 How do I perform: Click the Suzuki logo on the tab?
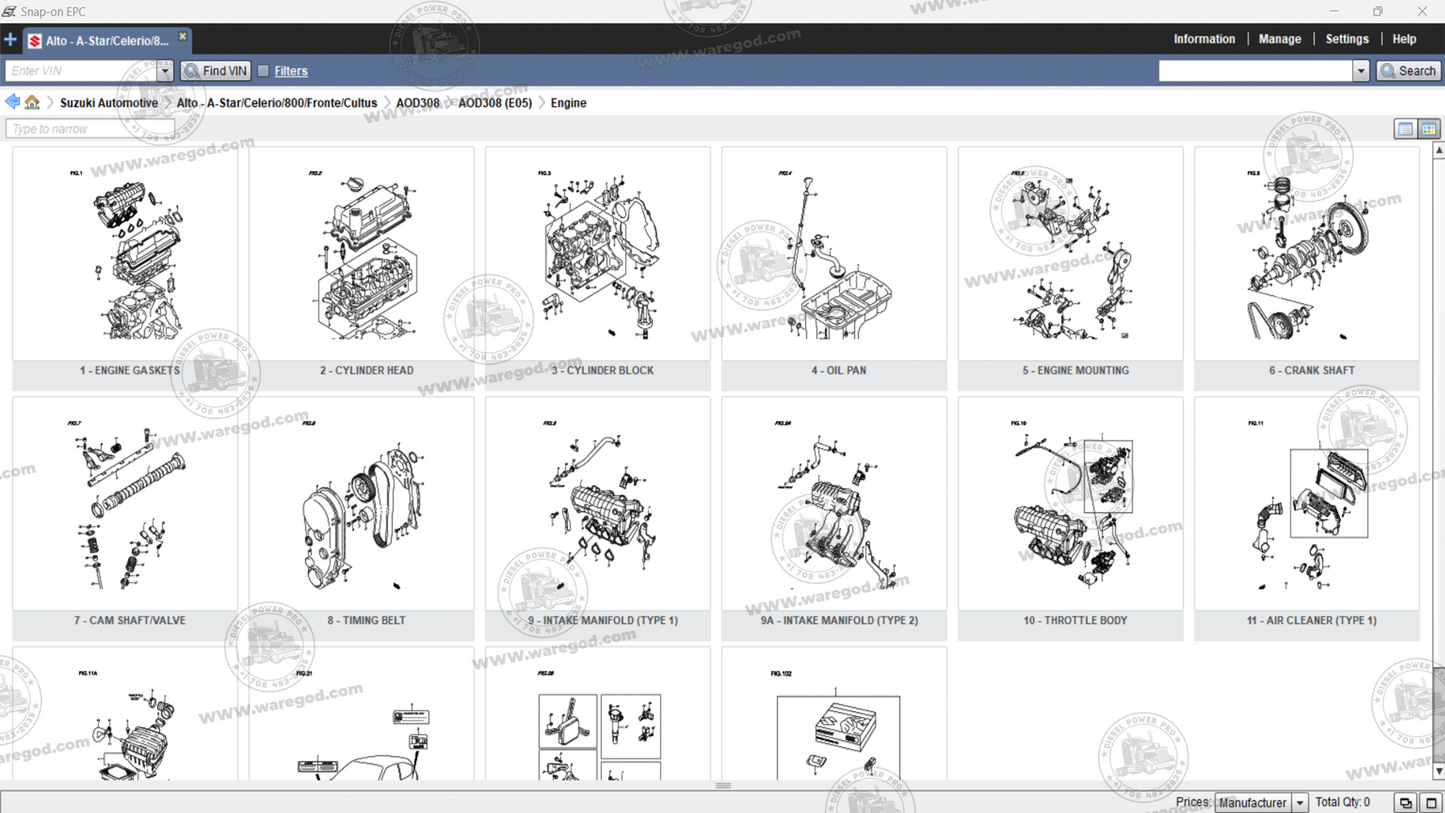(x=33, y=40)
